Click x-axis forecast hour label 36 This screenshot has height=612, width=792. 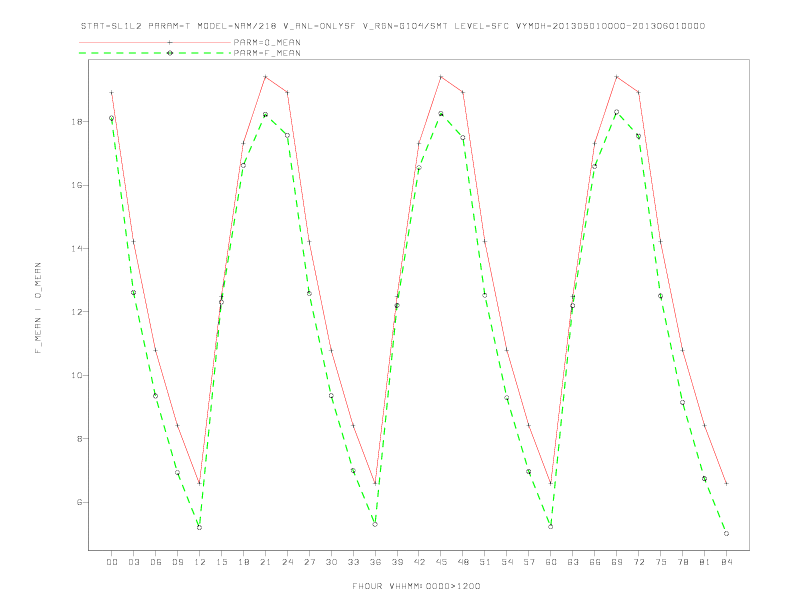[375, 562]
